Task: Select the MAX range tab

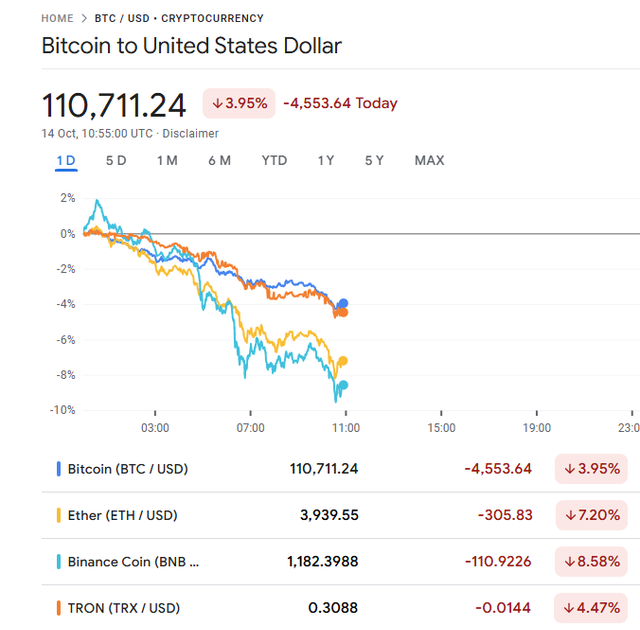Action: (x=429, y=160)
